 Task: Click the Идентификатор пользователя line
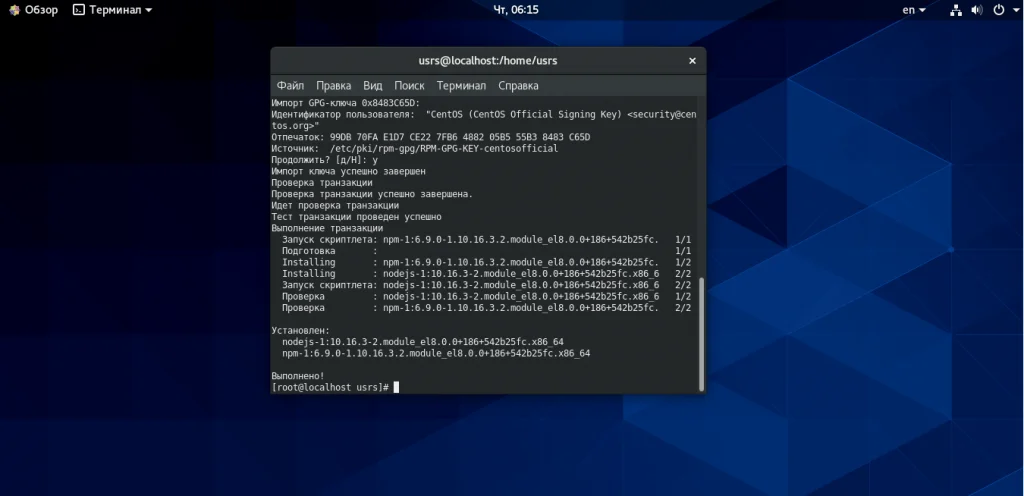(x=484, y=120)
